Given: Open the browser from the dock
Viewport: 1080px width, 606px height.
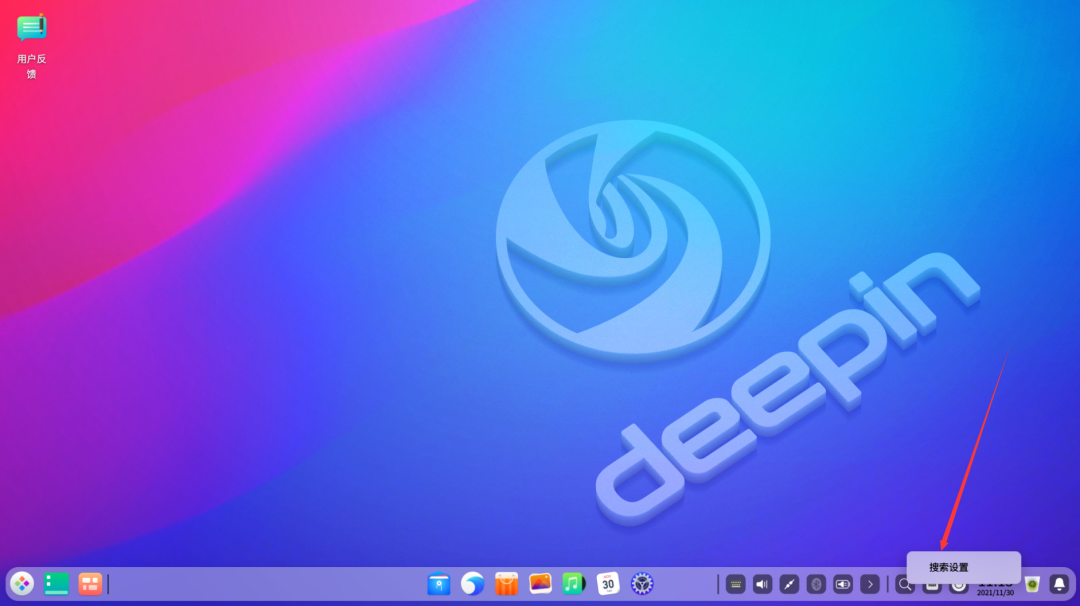Looking at the screenshot, I should point(472,584).
